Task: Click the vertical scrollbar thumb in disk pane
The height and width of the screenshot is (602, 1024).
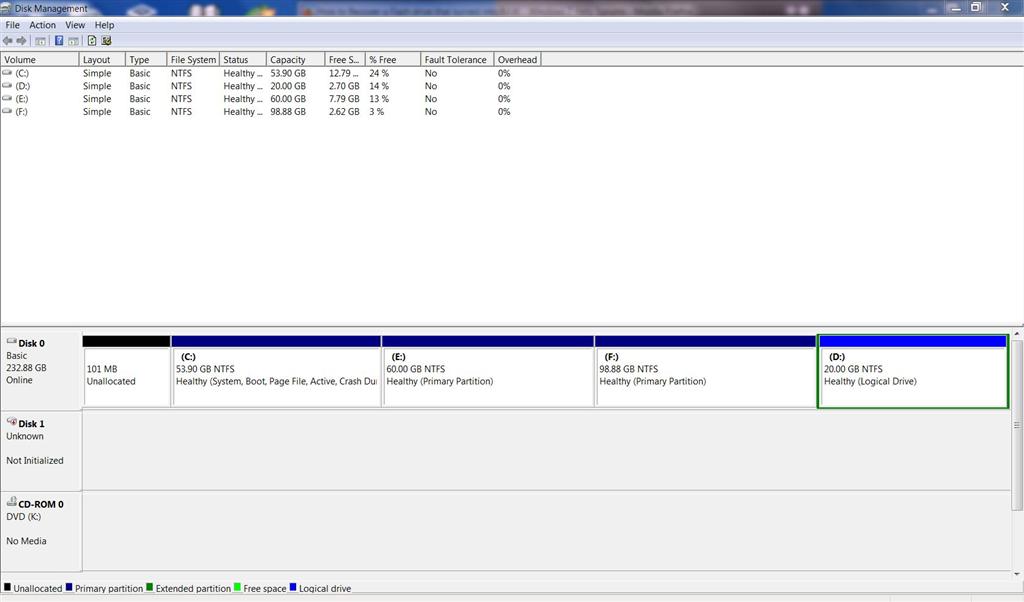Action: click(x=1017, y=424)
